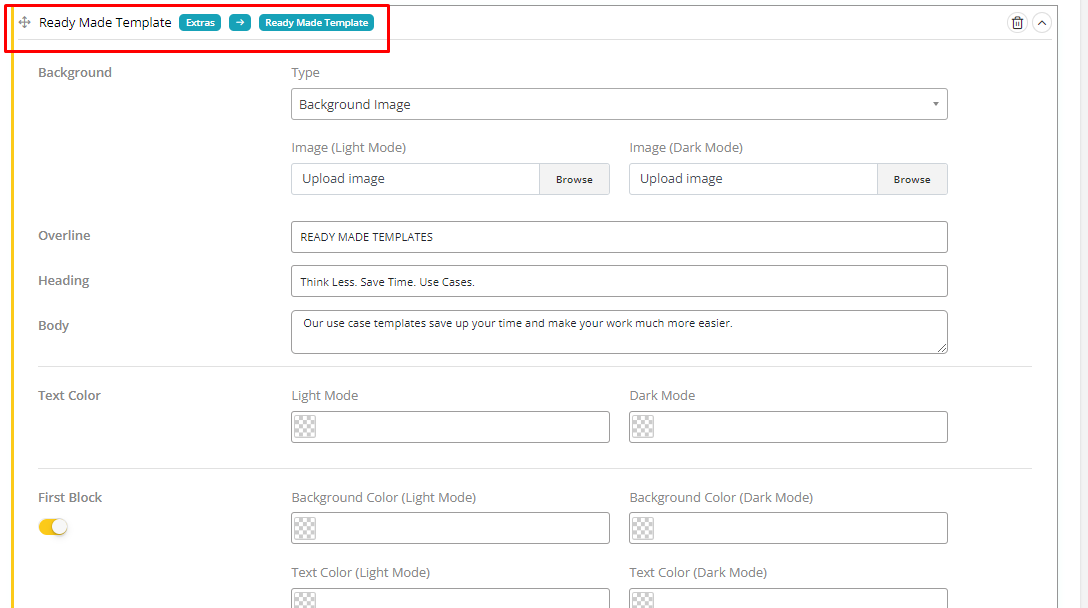
Task: Click the Light Mode Upload image field
Action: click(x=416, y=179)
